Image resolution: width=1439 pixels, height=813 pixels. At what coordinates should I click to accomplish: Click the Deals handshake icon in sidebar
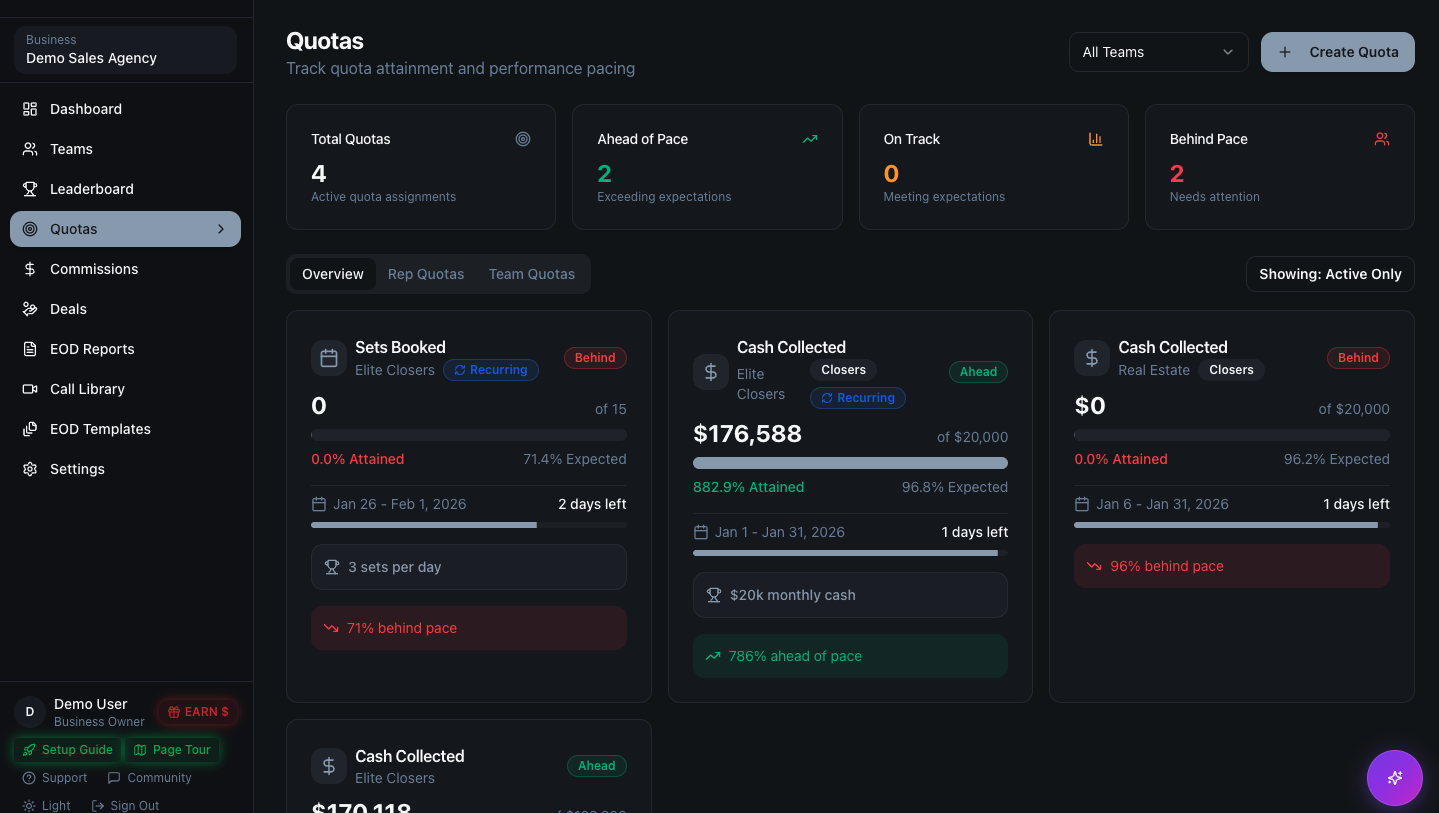point(30,309)
